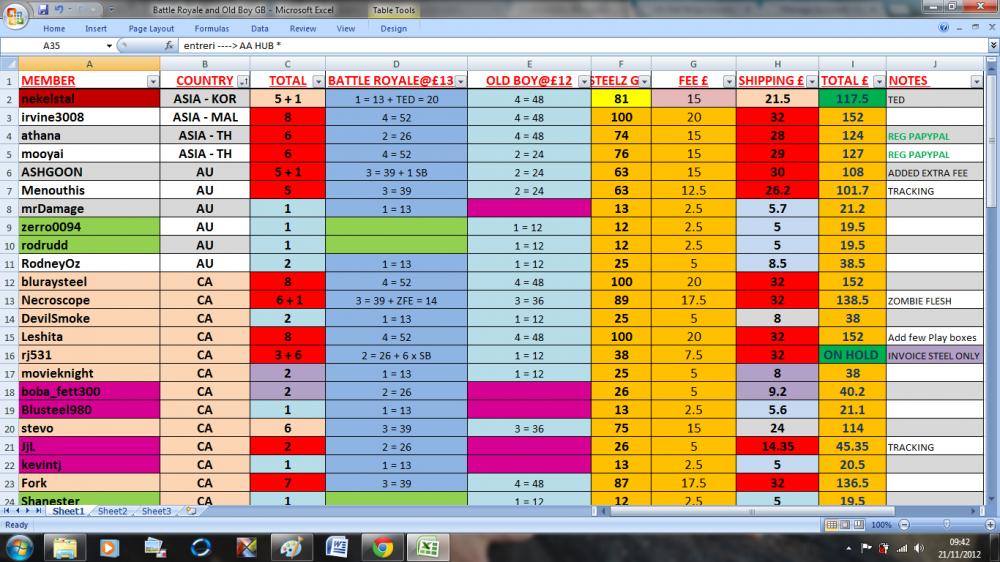Open the Insert ribbon tab

(96, 28)
